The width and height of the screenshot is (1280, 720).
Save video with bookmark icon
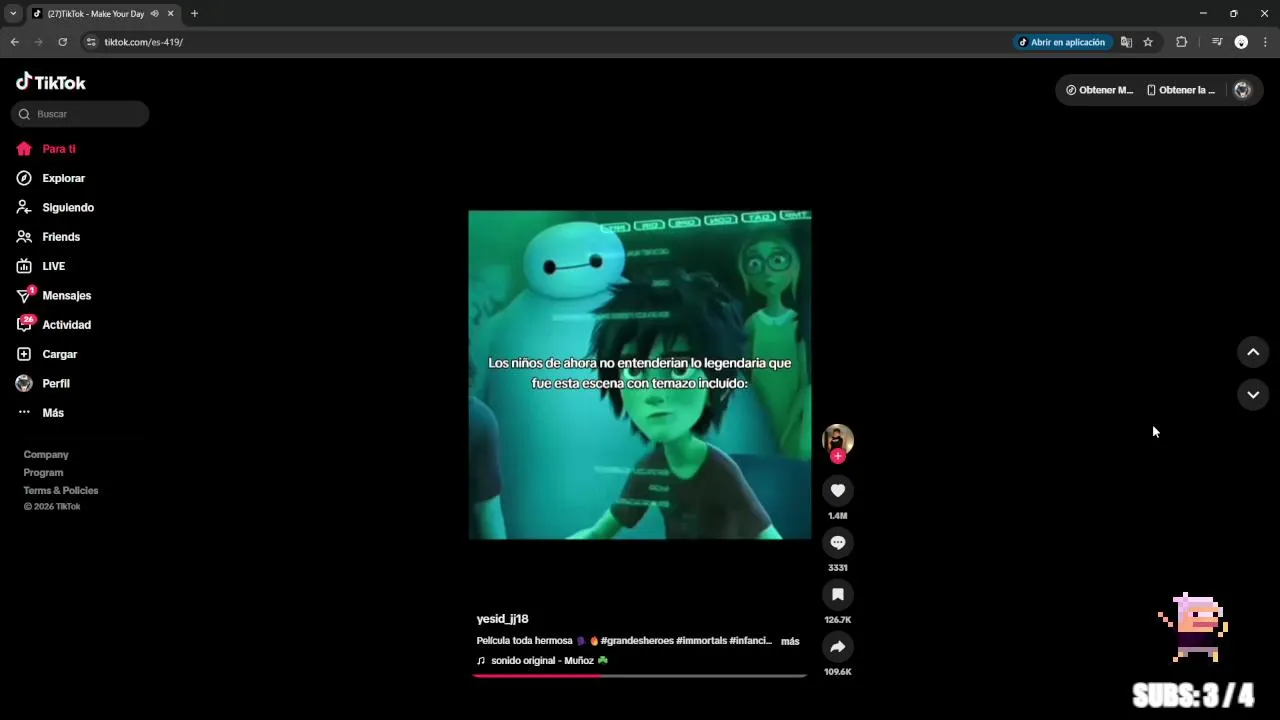pos(838,594)
